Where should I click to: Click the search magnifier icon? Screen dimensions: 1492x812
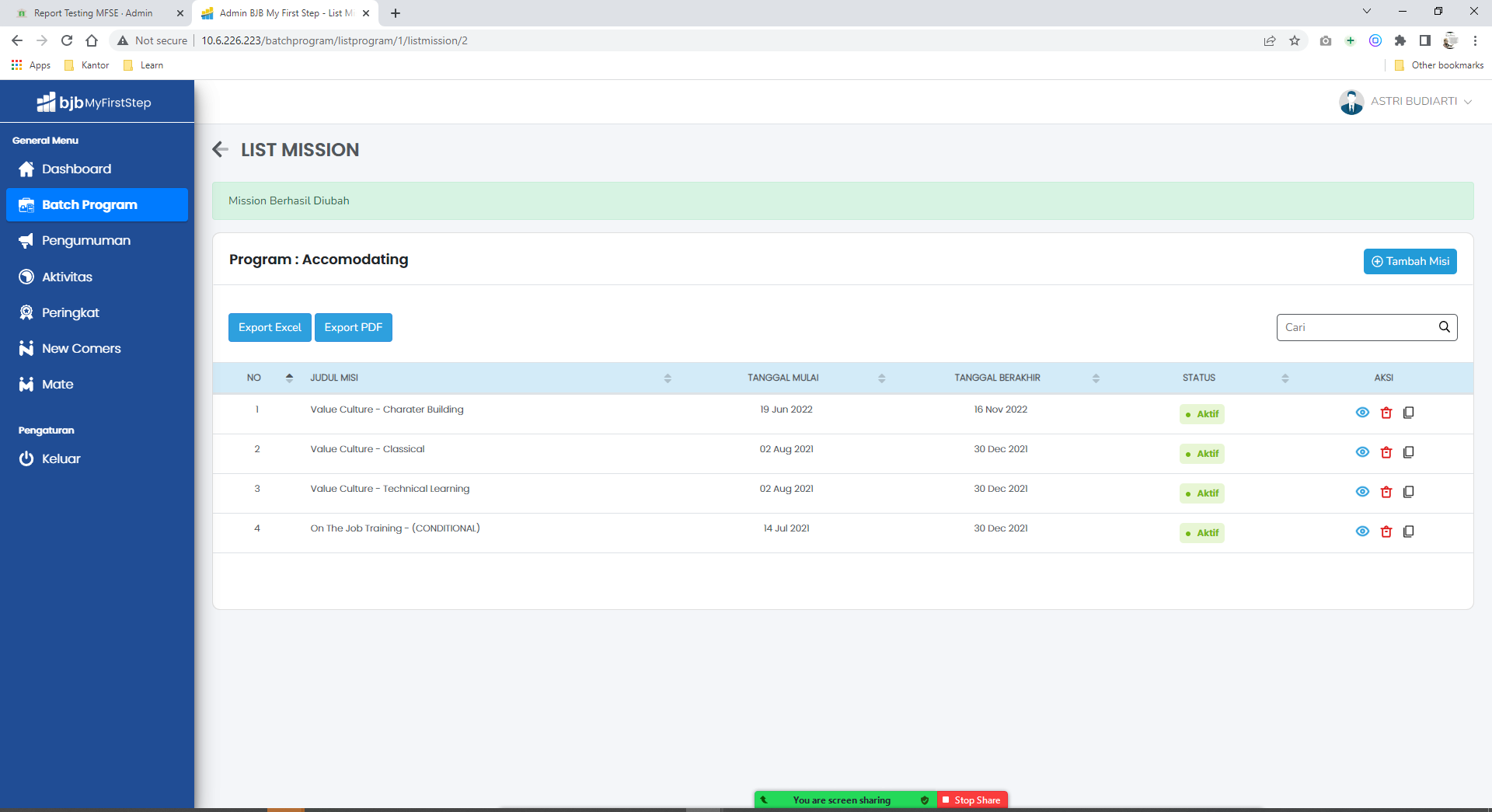pos(1444,327)
